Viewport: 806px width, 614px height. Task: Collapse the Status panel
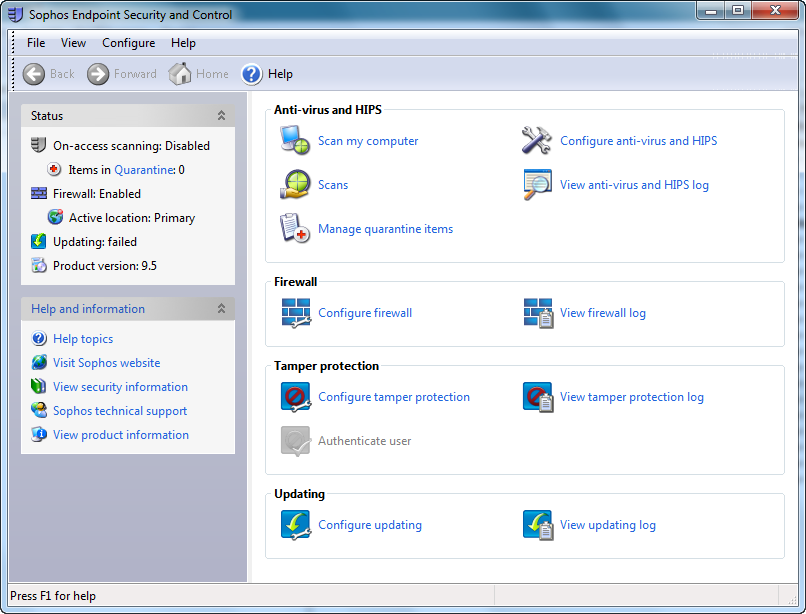point(221,116)
